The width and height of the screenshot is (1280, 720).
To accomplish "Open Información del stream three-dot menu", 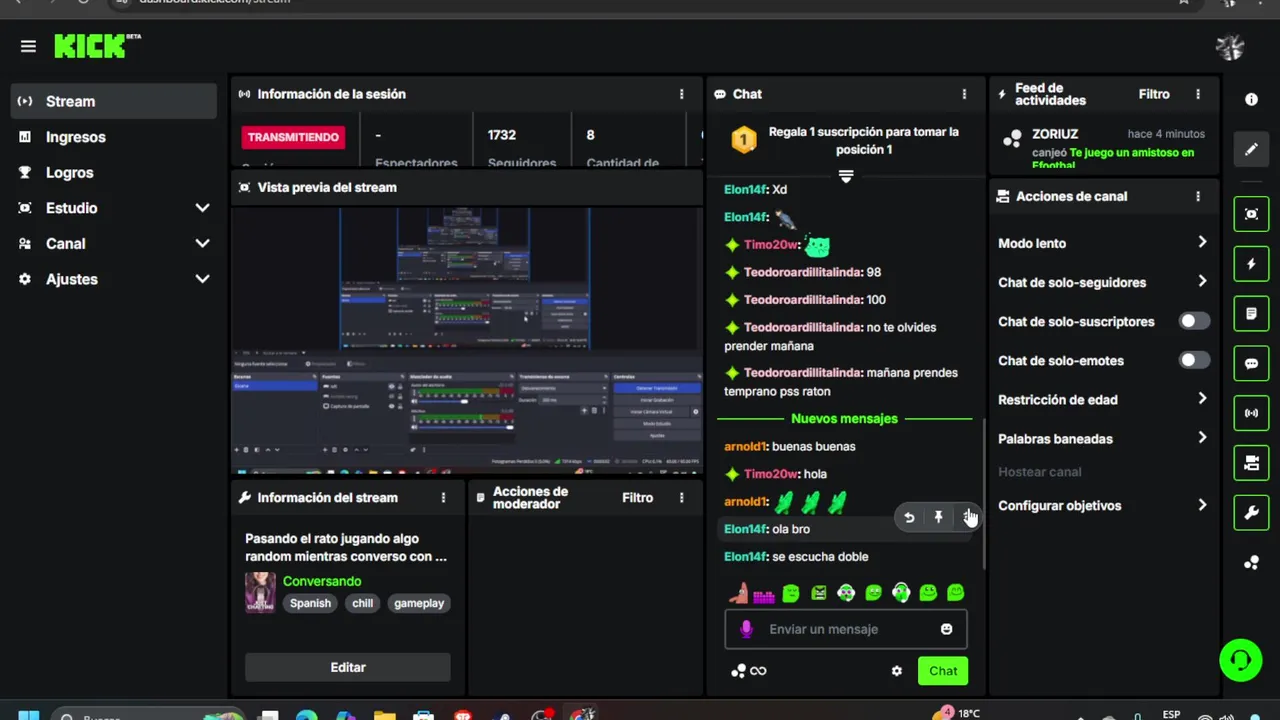I will [443, 497].
